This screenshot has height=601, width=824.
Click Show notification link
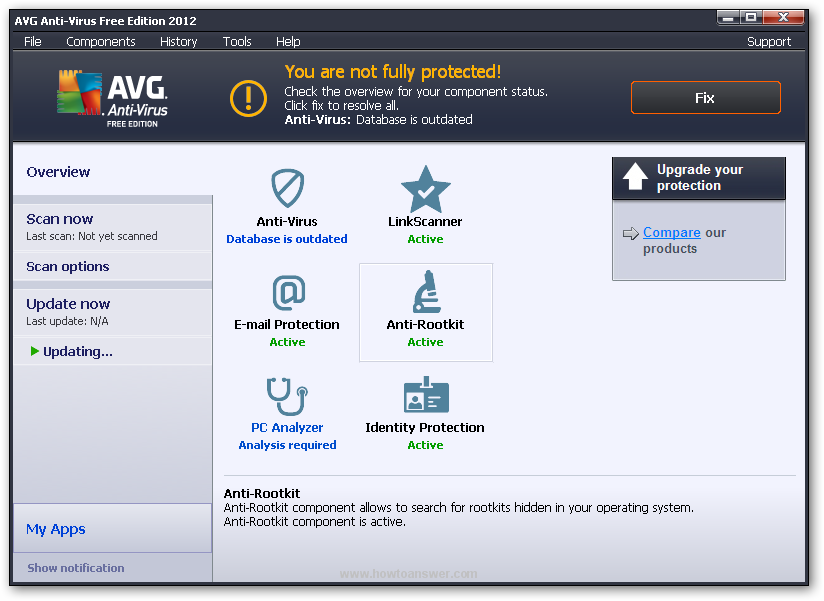[x=76, y=568]
